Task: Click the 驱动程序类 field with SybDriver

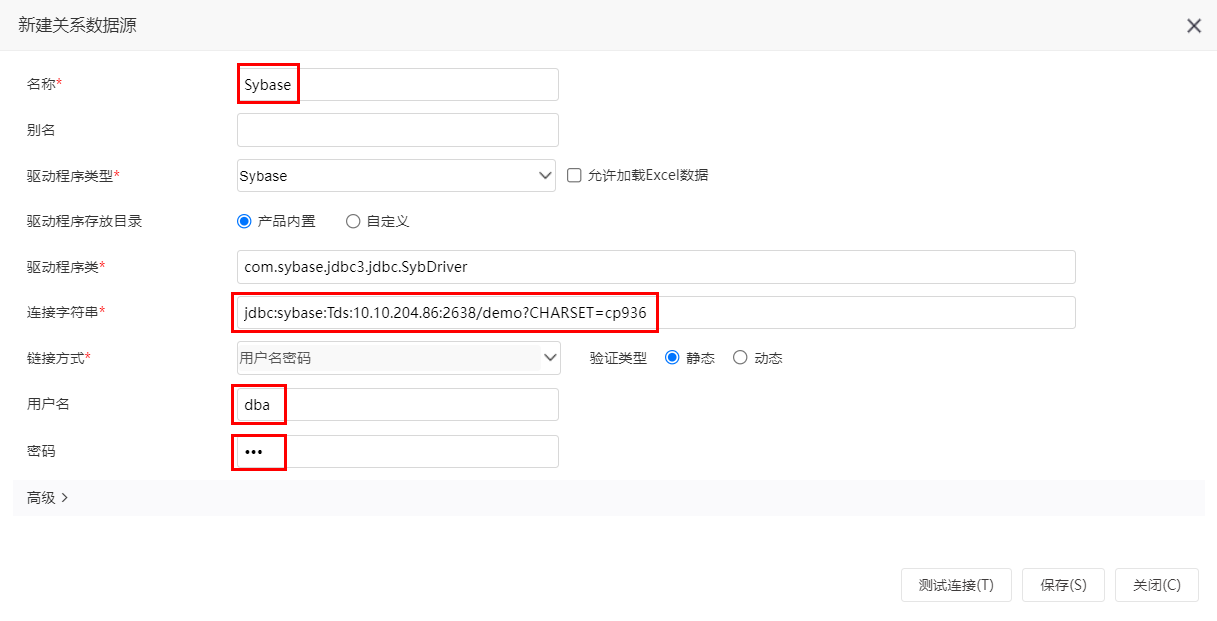Action: (656, 267)
